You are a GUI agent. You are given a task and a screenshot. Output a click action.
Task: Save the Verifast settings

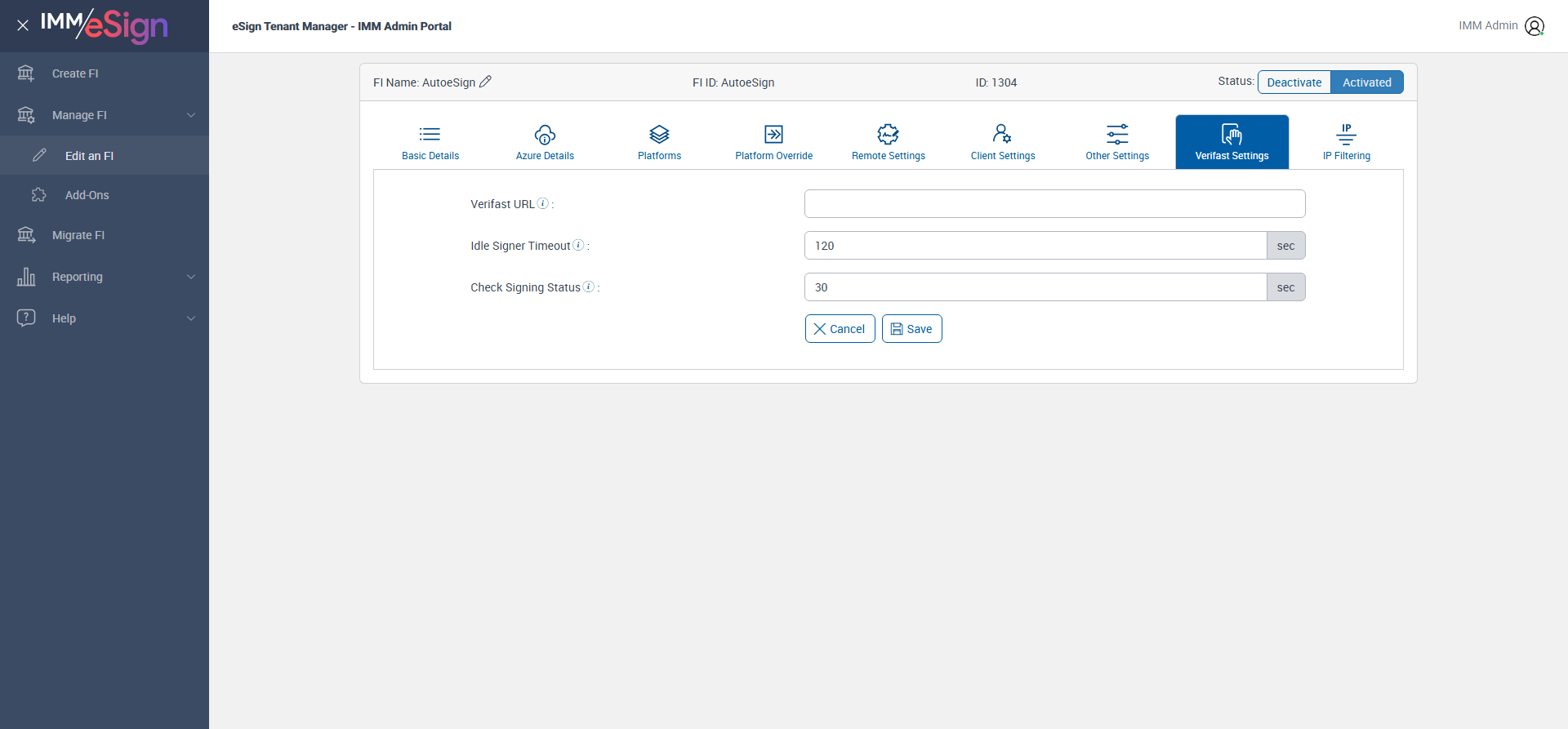[912, 329]
